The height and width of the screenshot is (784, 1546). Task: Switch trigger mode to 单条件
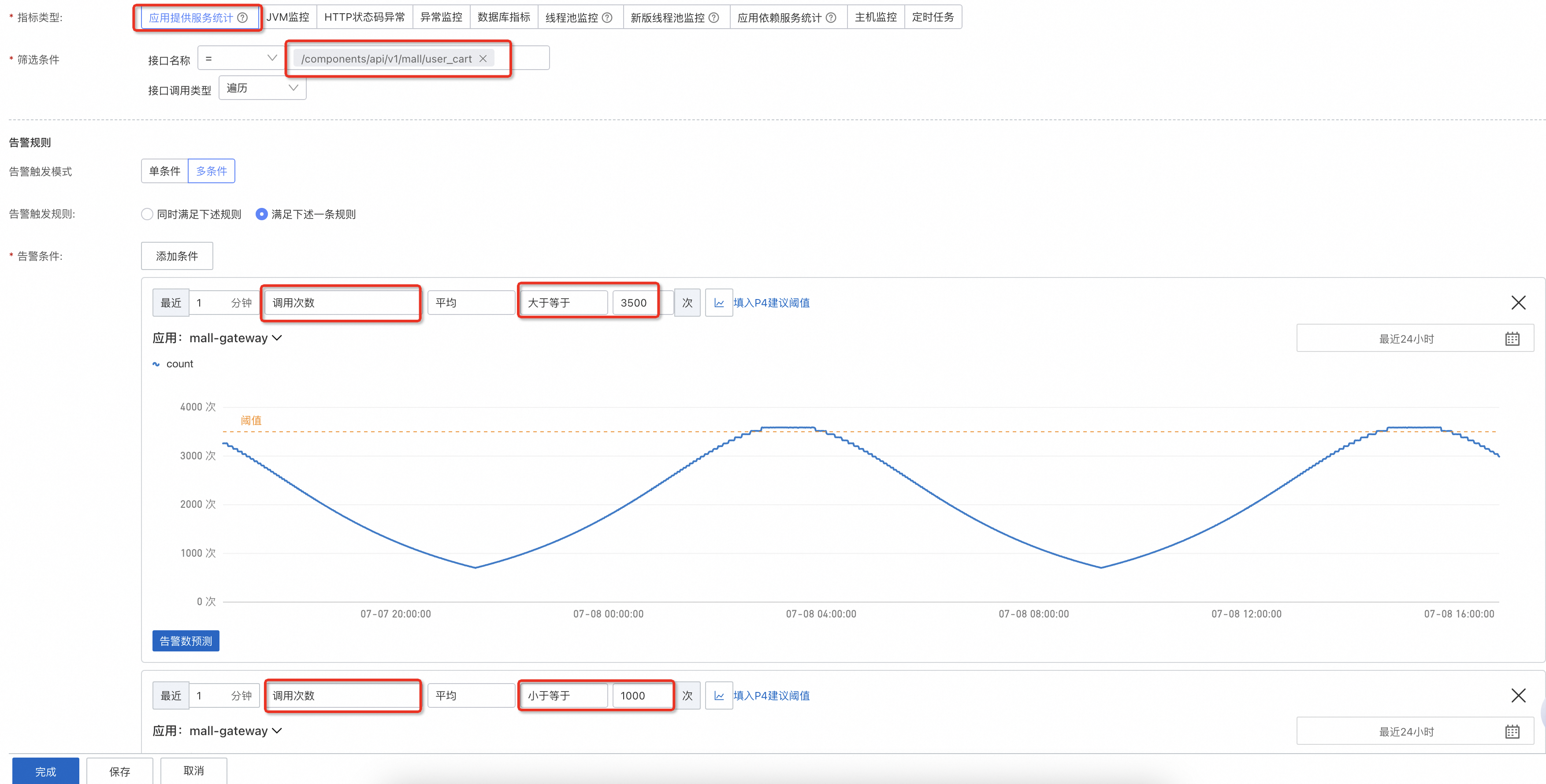click(x=164, y=171)
